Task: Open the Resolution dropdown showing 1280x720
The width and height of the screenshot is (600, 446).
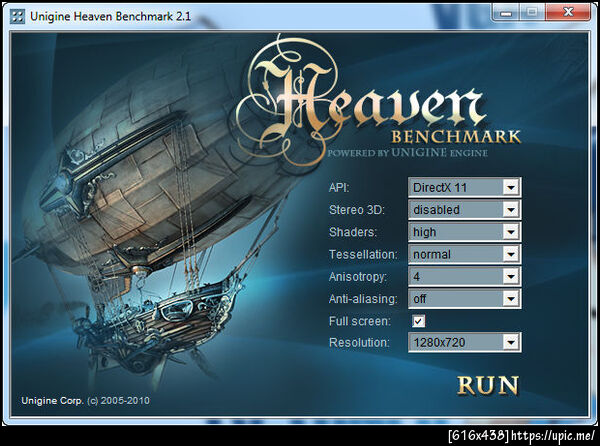Action: click(x=465, y=342)
